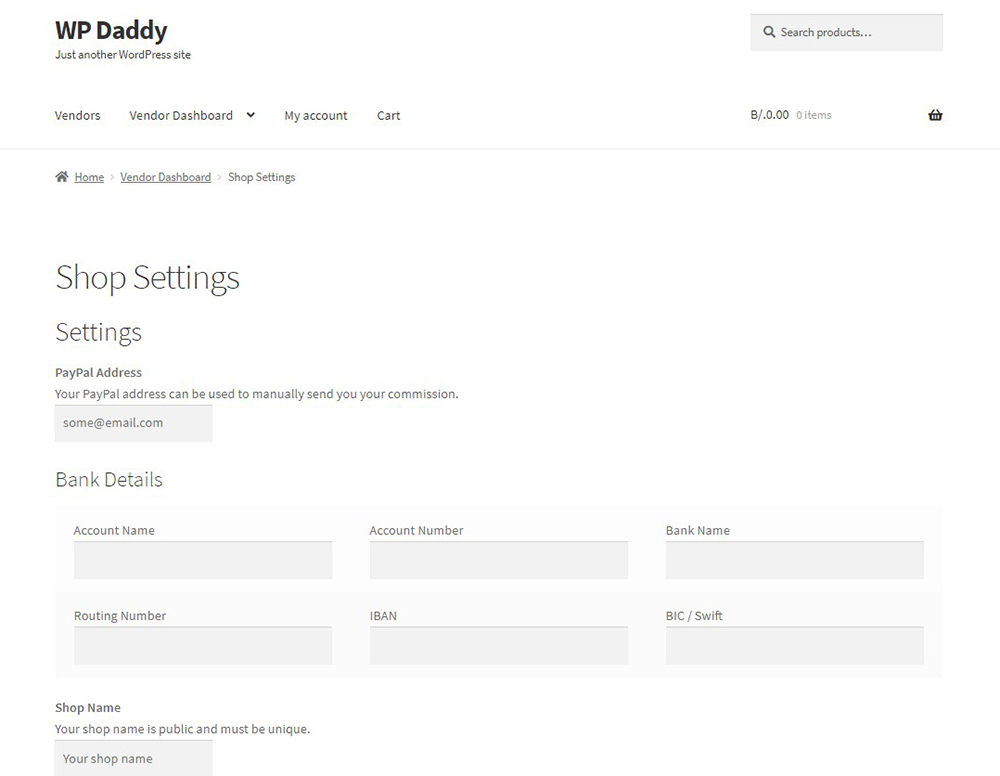Viewport: 1000px width, 776px height.
Task: Click the WP Daddy site title
Action: pos(111,30)
